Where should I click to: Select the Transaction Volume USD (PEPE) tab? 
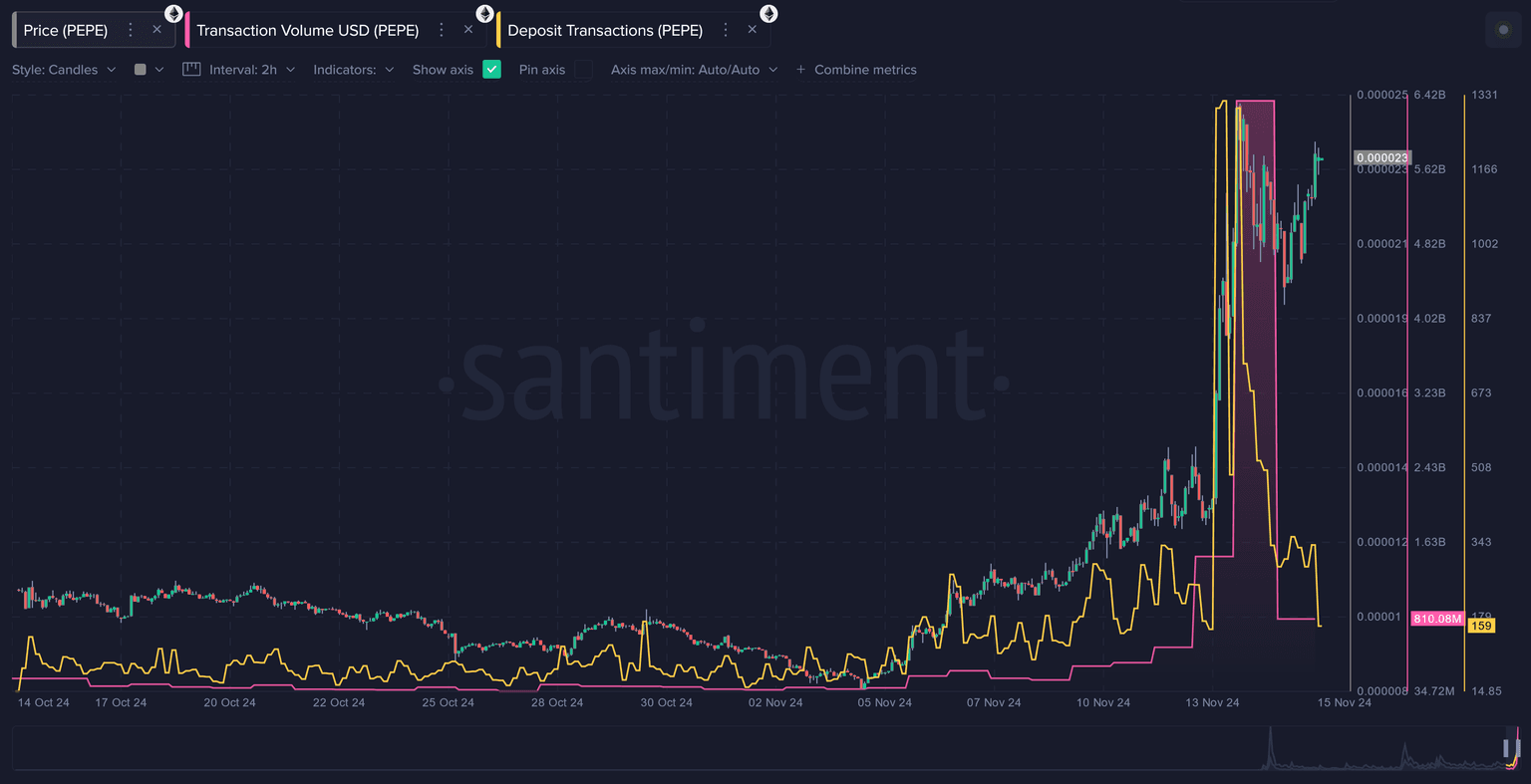coord(307,30)
